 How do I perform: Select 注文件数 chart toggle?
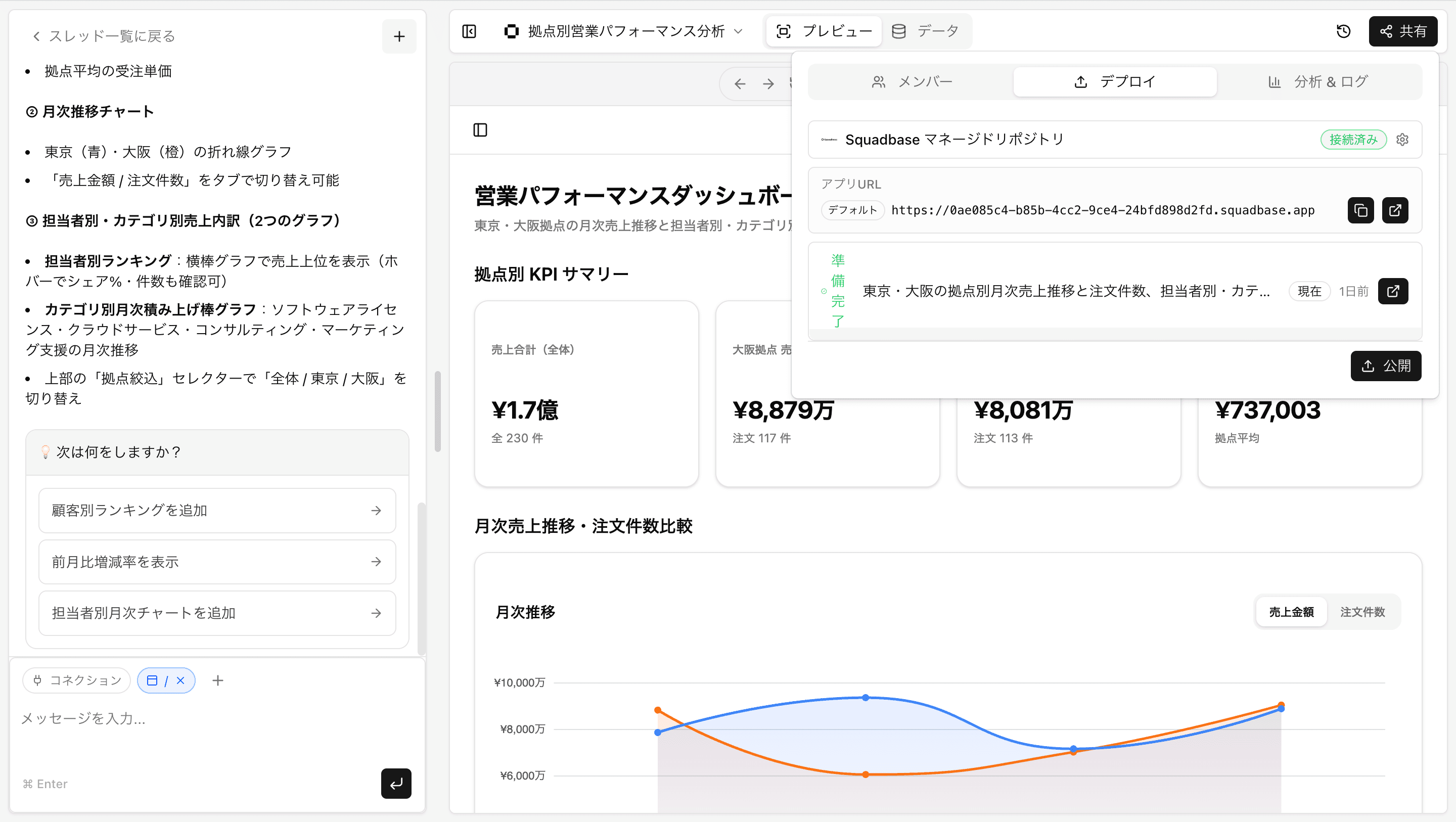coord(1362,612)
